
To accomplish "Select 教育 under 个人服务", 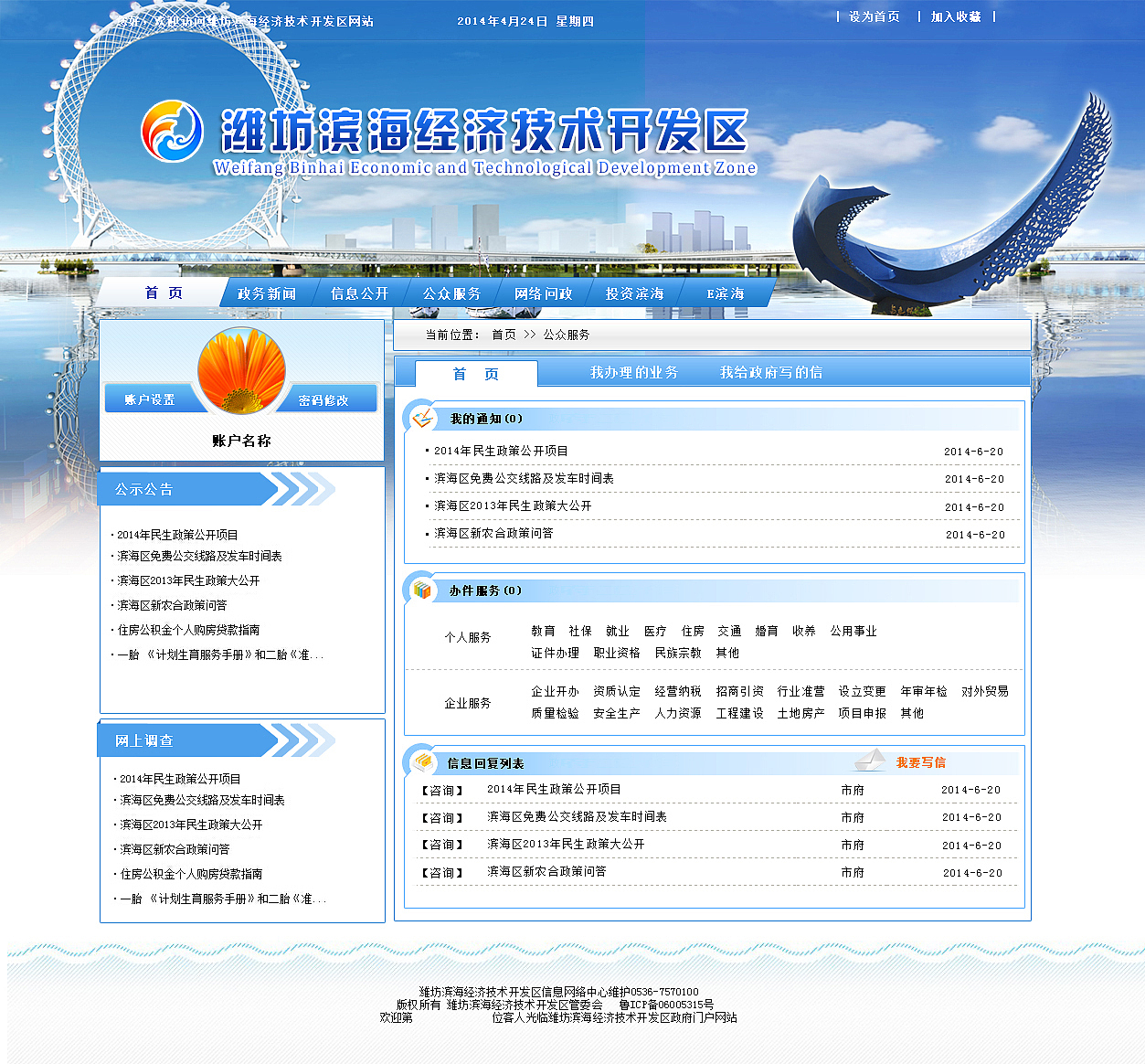I will coord(544,631).
